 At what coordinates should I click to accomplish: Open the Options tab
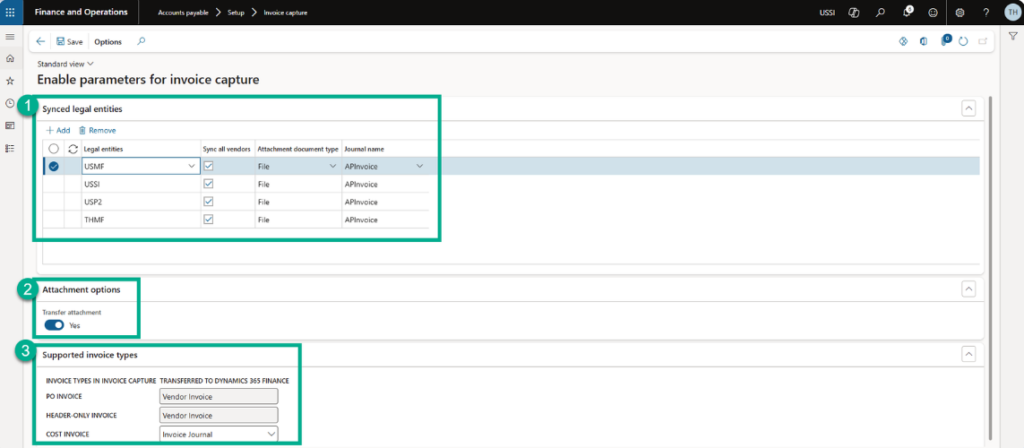tap(108, 41)
